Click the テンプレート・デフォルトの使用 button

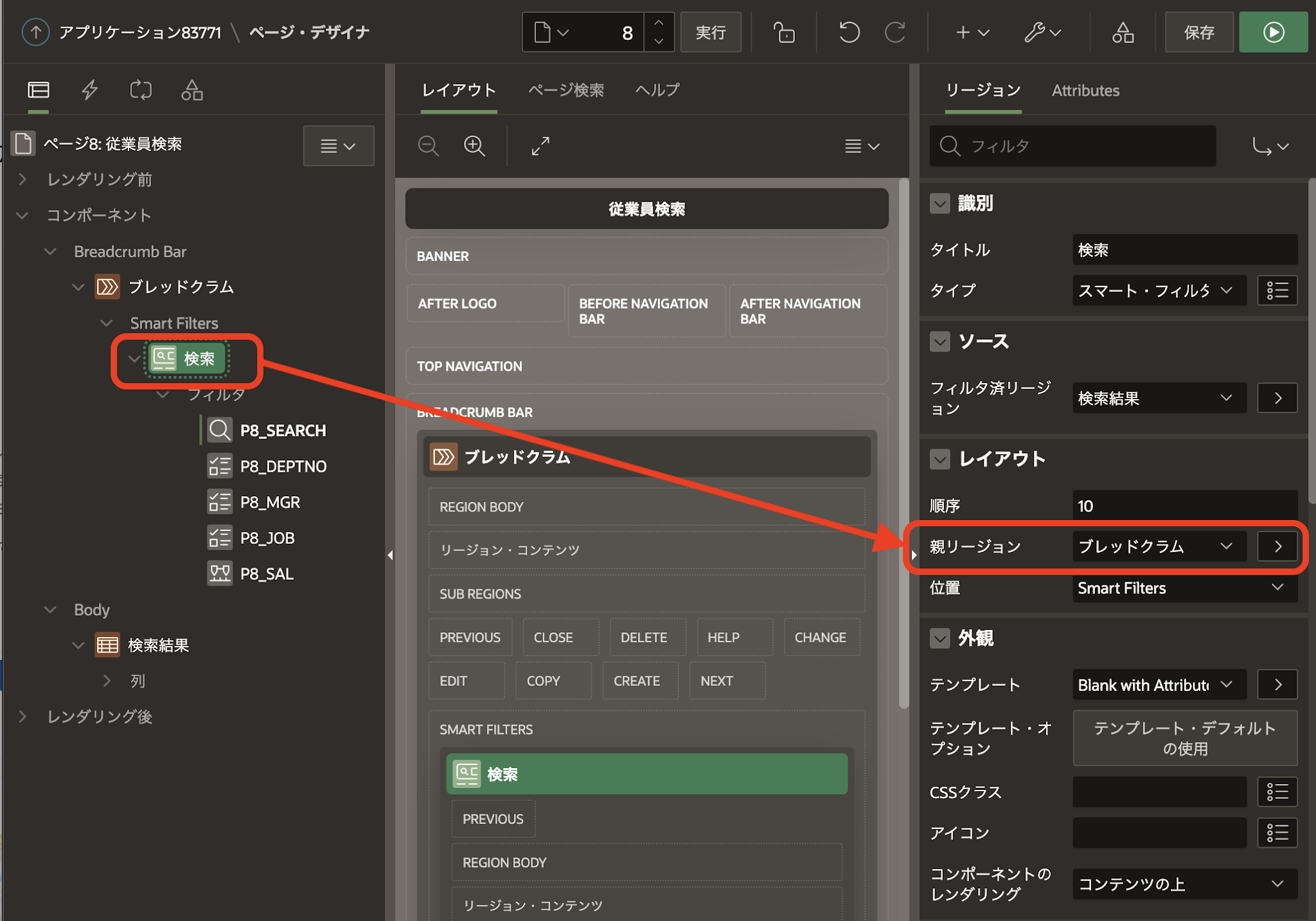click(x=1184, y=738)
